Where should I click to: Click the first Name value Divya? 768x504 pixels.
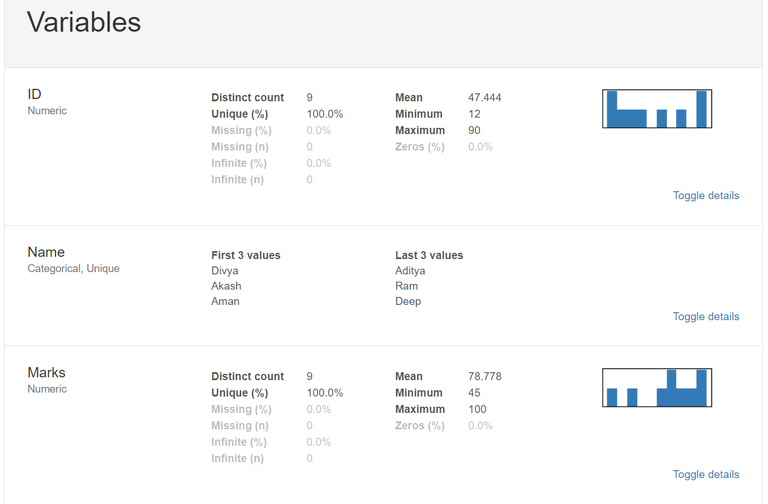coord(225,271)
